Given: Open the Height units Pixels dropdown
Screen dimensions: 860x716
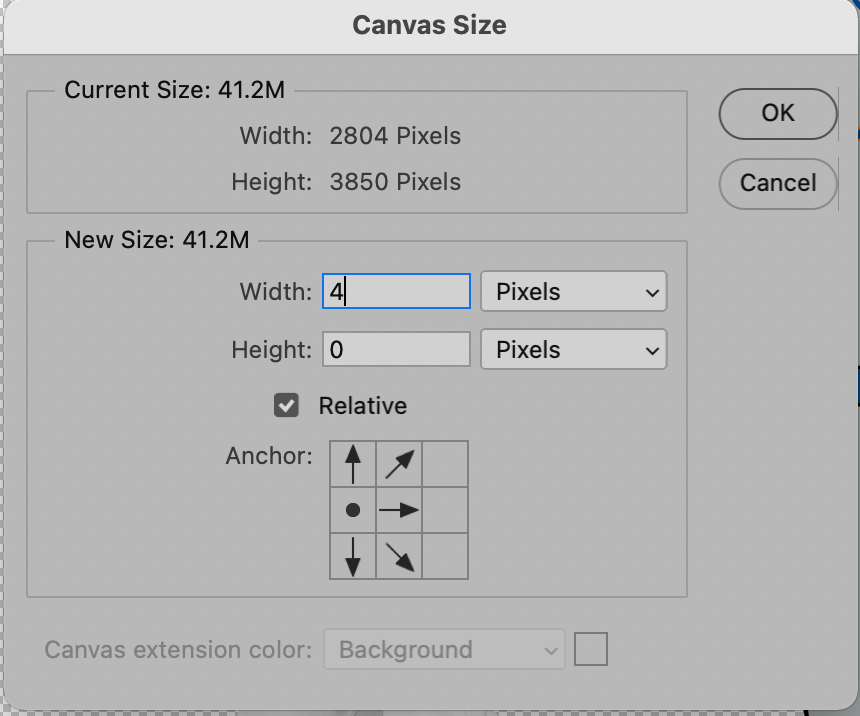Looking at the screenshot, I should (x=573, y=349).
